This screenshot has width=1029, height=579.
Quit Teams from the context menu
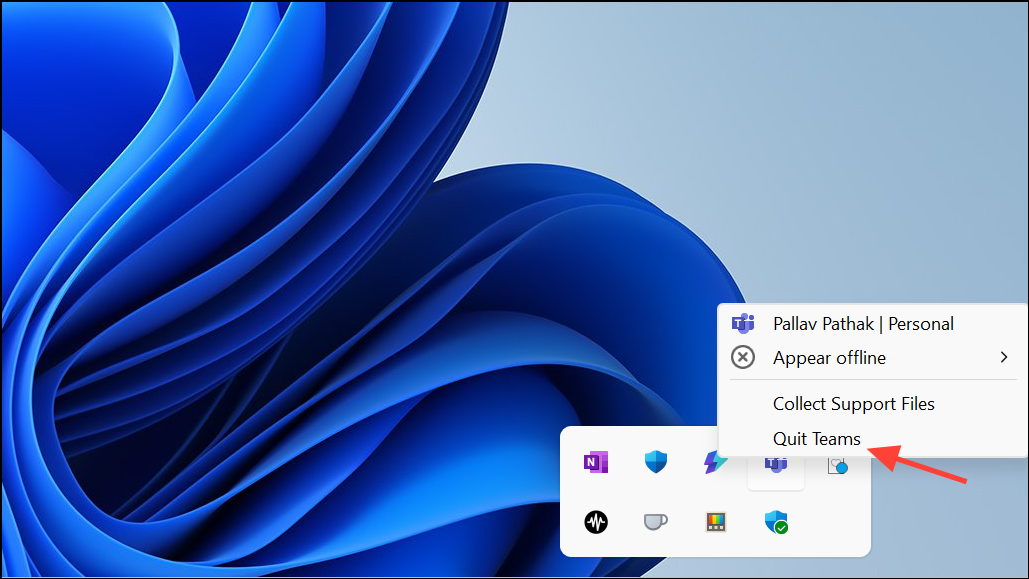[x=816, y=438]
